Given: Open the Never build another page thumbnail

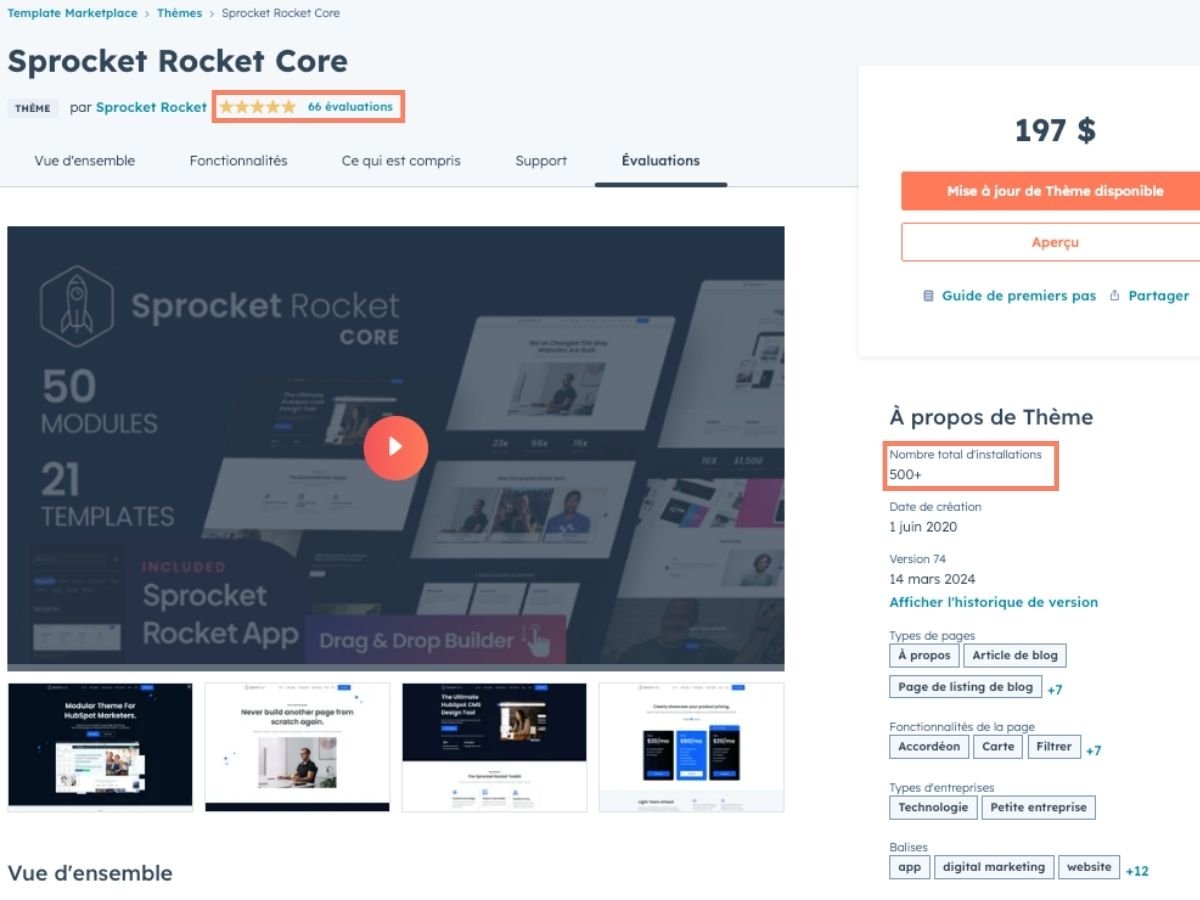Looking at the screenshot, I should tap(297, 747).
